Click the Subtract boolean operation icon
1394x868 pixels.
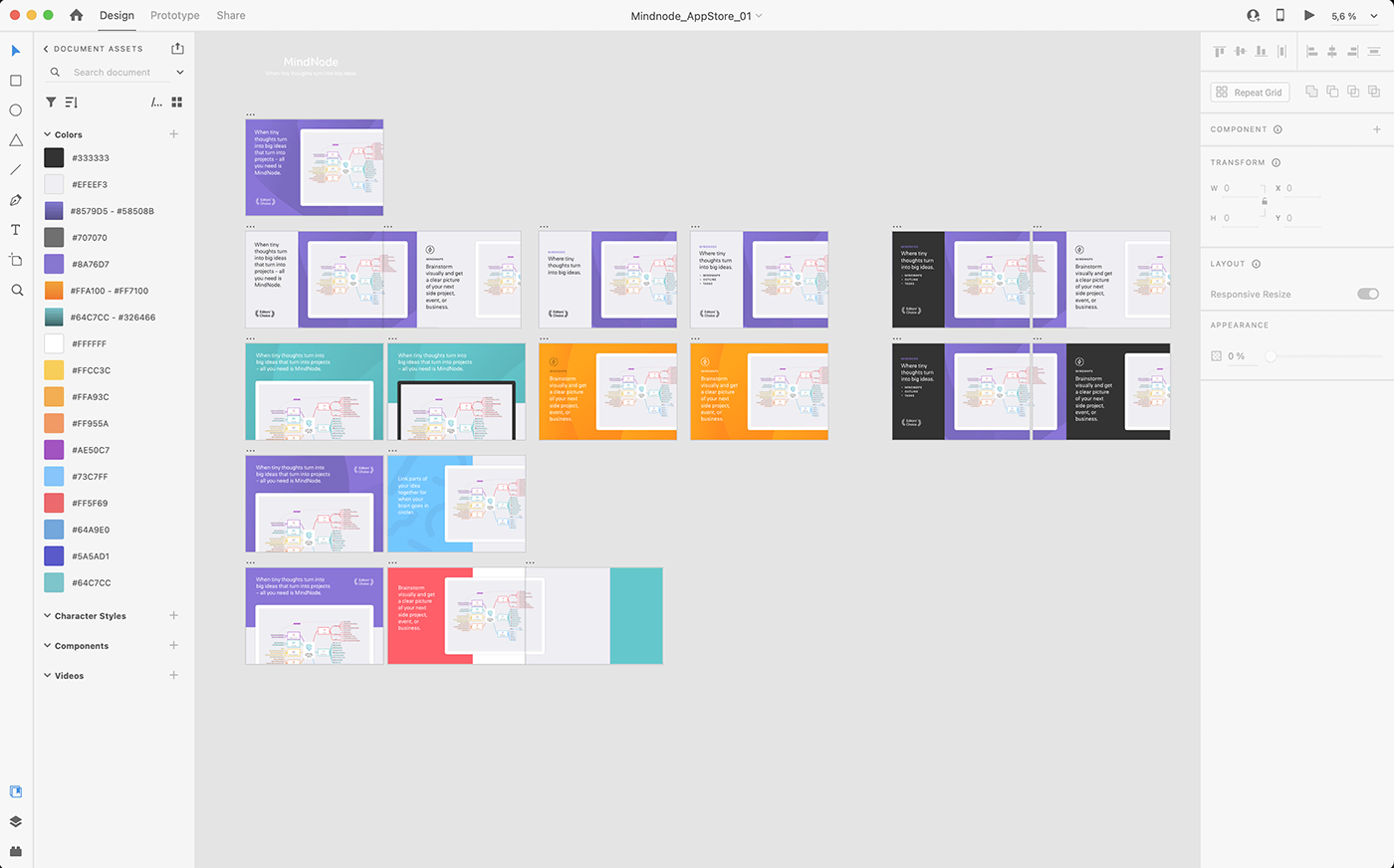click(x=1332, y=92)
